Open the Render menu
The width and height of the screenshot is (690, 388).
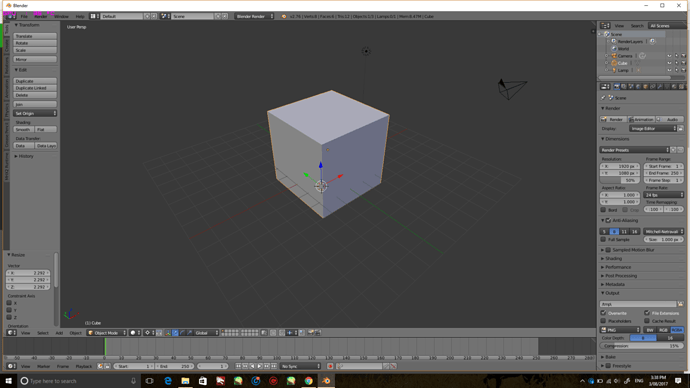(40, 16)
